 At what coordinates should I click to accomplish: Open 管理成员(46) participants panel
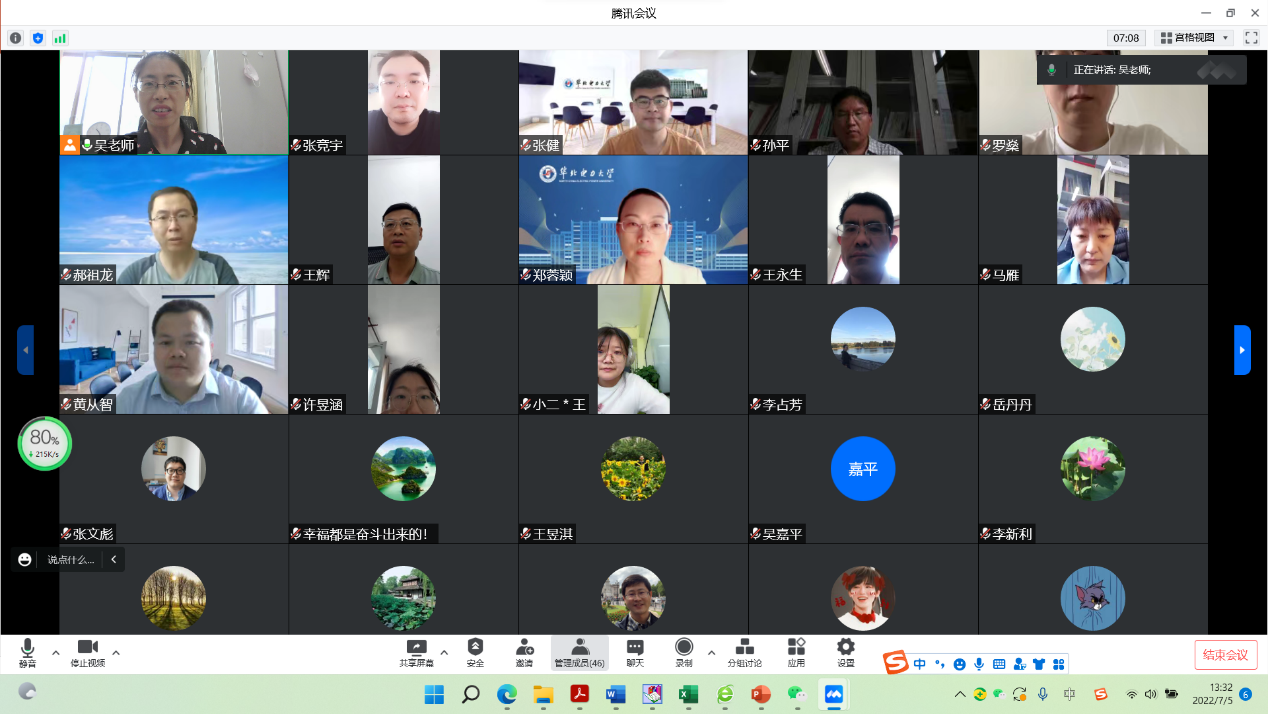tap(580, 652)
